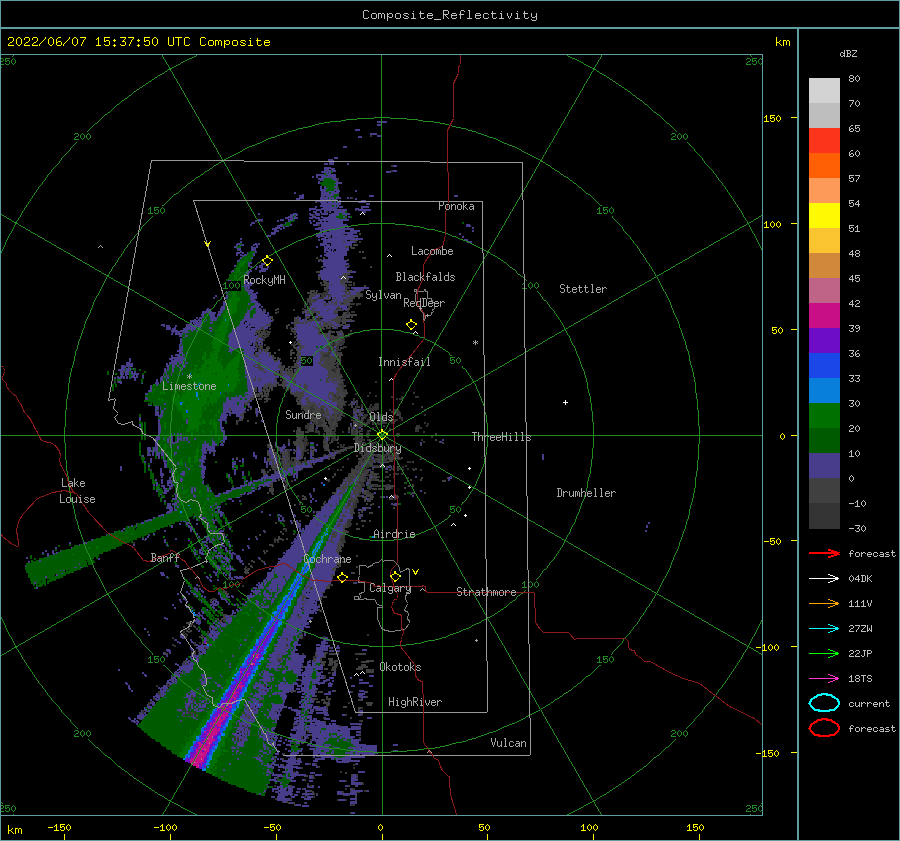The height and width of the screenshot is (841, 900).
Task: Click the yellow radar diamond between Olds and Didsbury
Action: (382, 435)
